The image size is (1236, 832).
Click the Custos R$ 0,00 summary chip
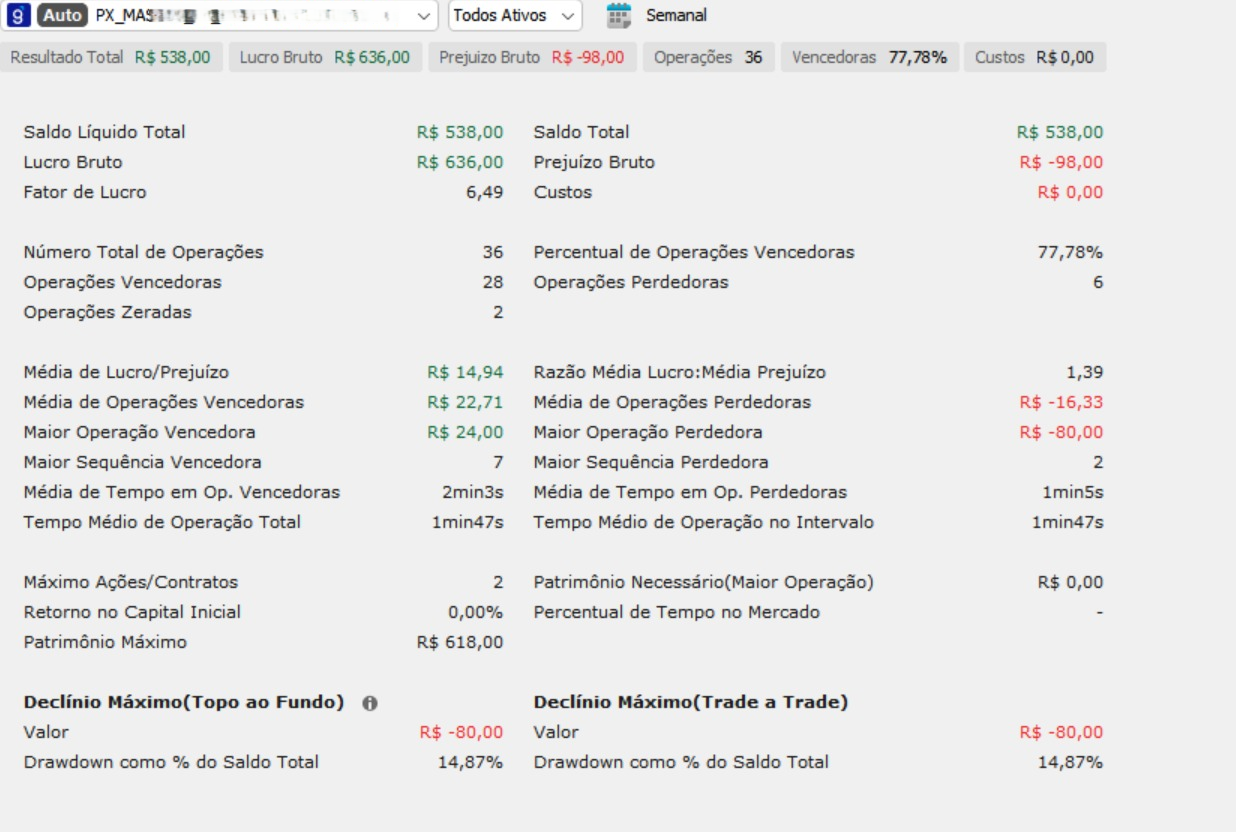coord(1035,57)
